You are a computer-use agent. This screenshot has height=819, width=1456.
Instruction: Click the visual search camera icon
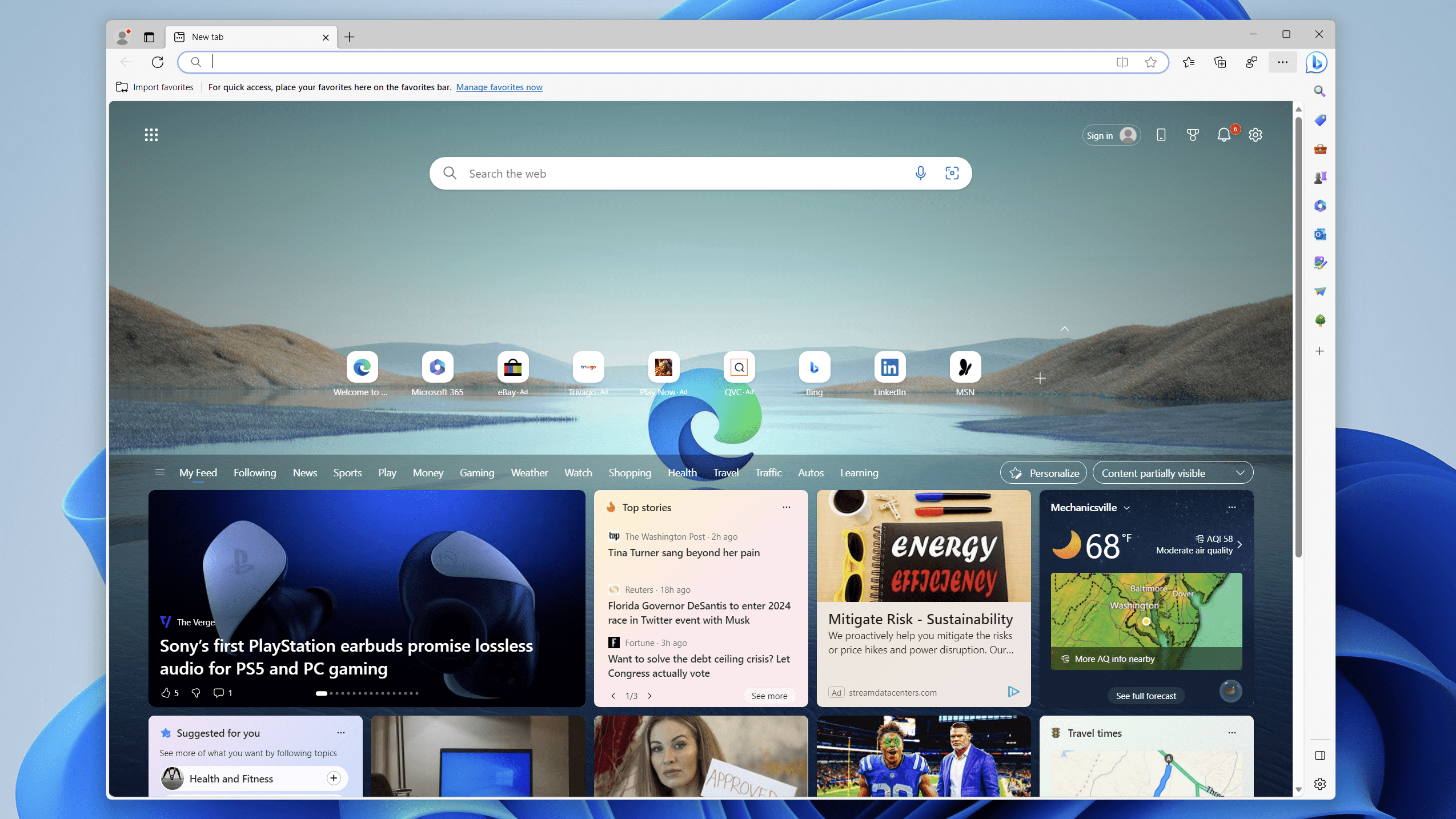(952, 173)
